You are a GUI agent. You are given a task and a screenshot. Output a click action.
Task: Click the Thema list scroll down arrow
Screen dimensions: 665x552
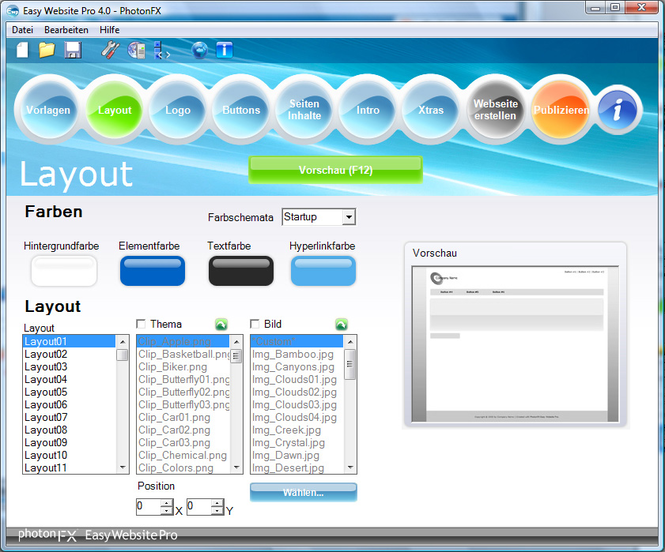(236, 467)
